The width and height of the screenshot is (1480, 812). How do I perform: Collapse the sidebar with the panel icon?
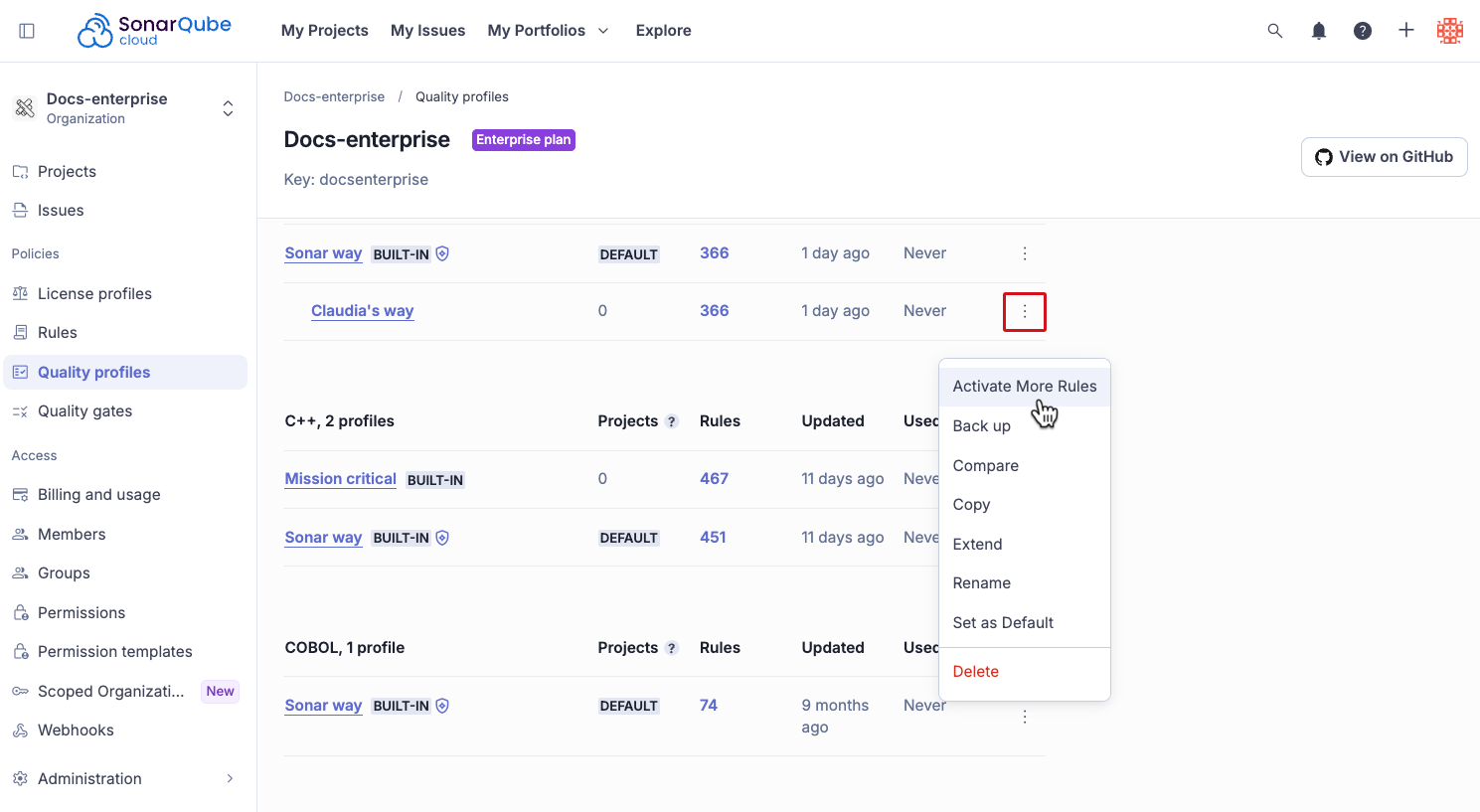tap(27, 30)
